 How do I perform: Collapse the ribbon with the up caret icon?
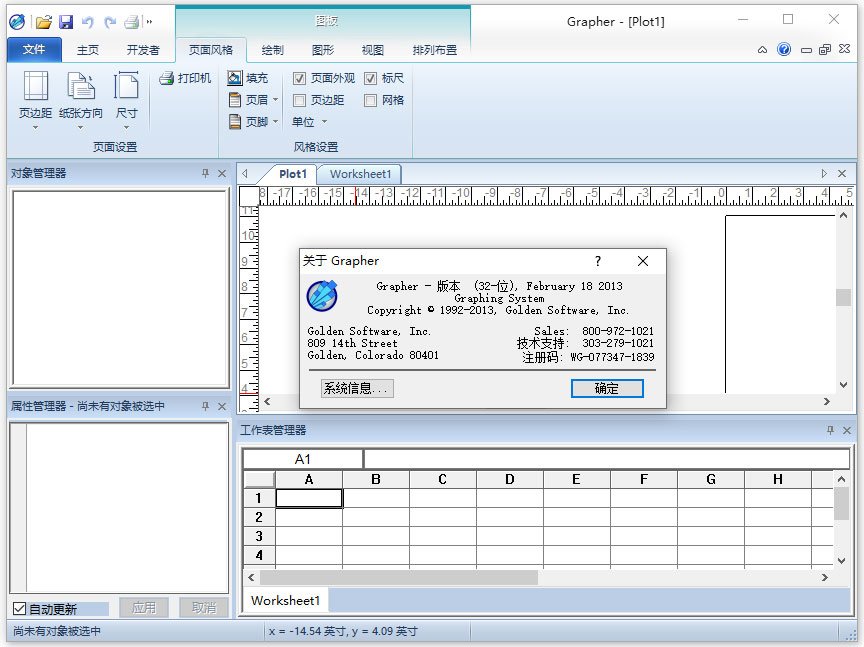click(x=763, y=50)
